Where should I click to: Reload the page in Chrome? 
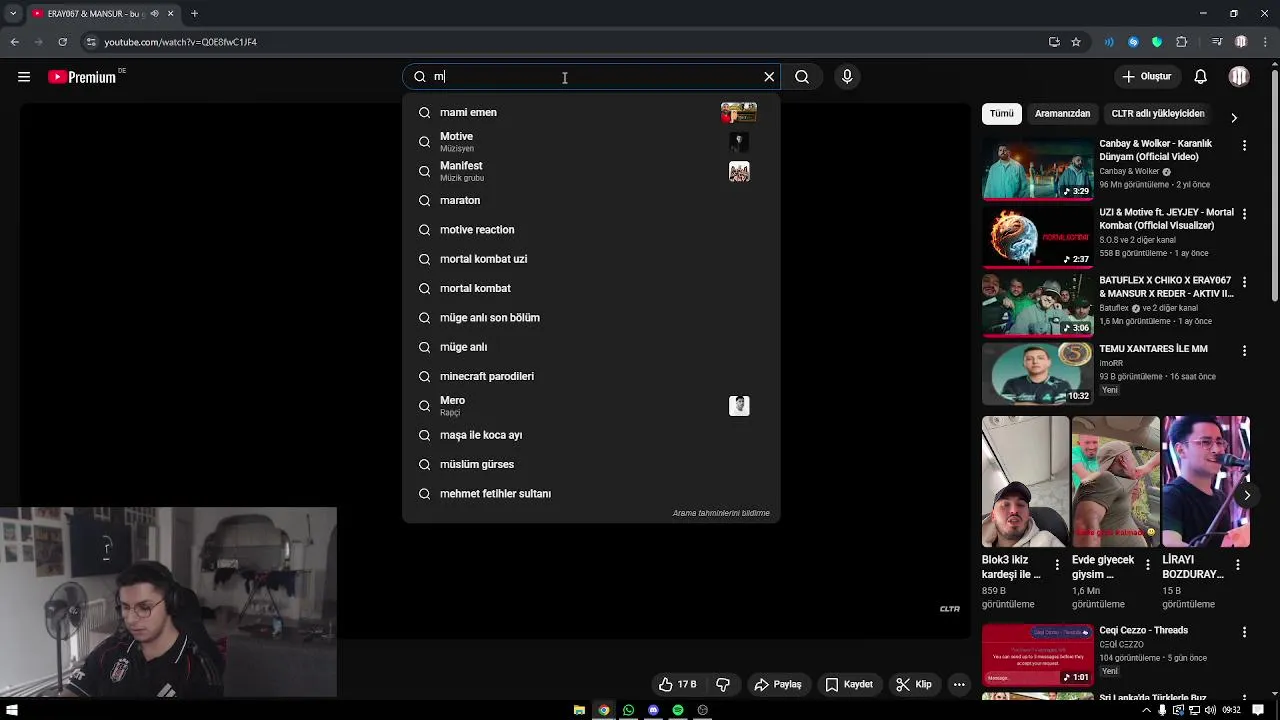tap(62, 42)
